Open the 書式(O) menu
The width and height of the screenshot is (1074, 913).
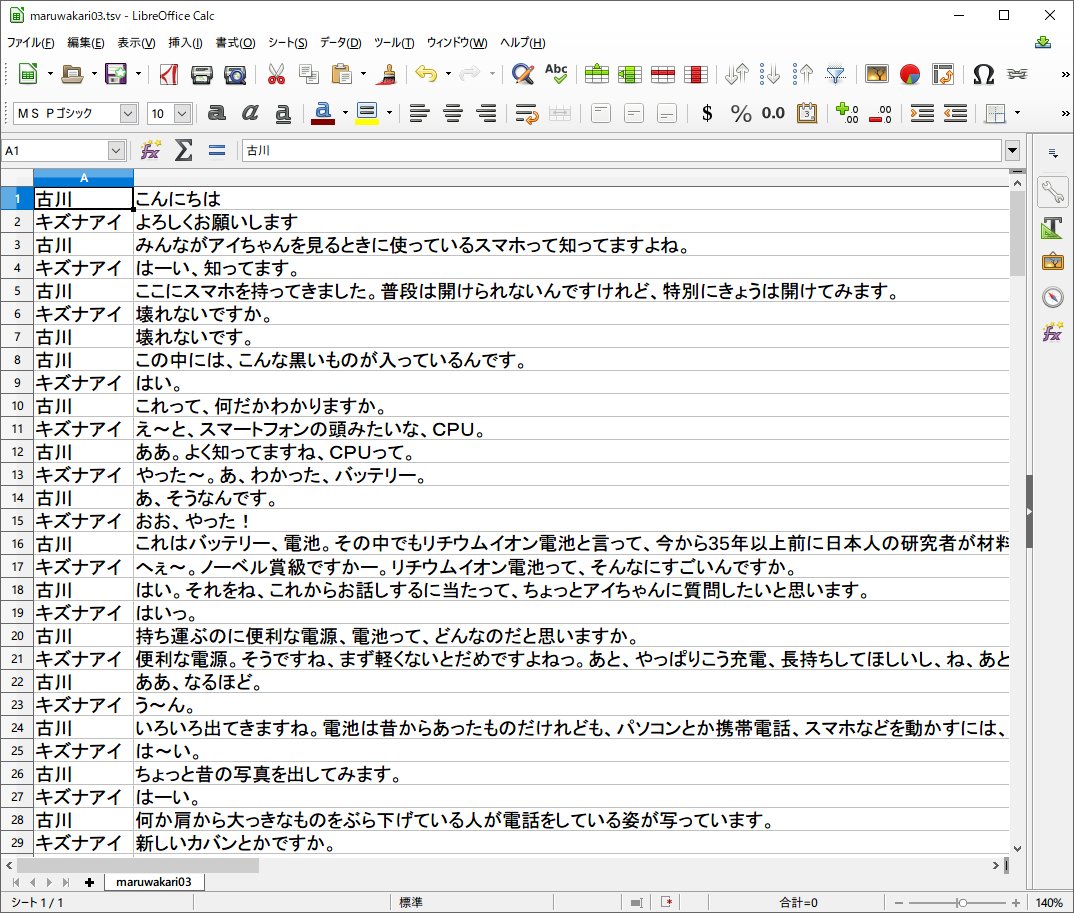click(235, 42)
